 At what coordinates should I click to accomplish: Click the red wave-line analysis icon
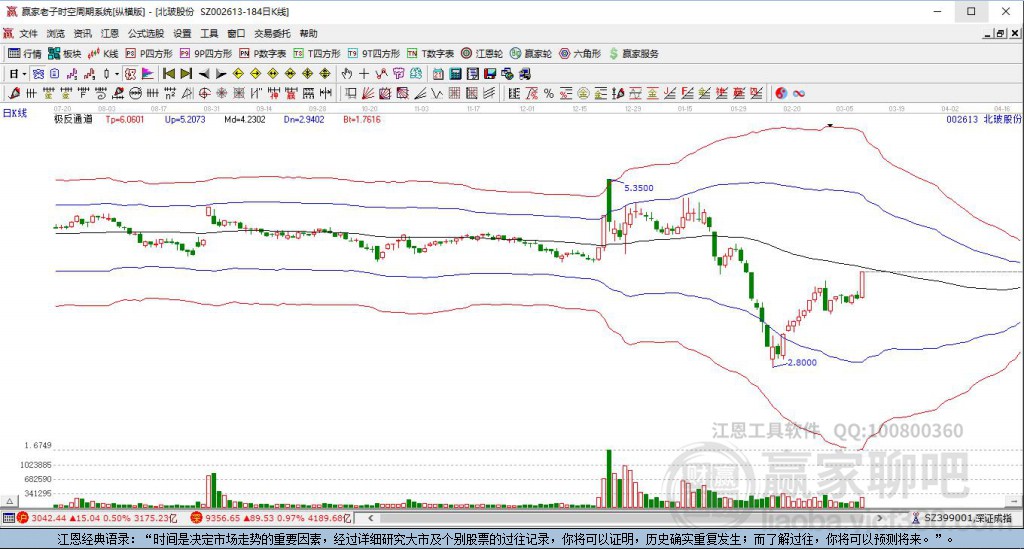(x=381, y=73)
